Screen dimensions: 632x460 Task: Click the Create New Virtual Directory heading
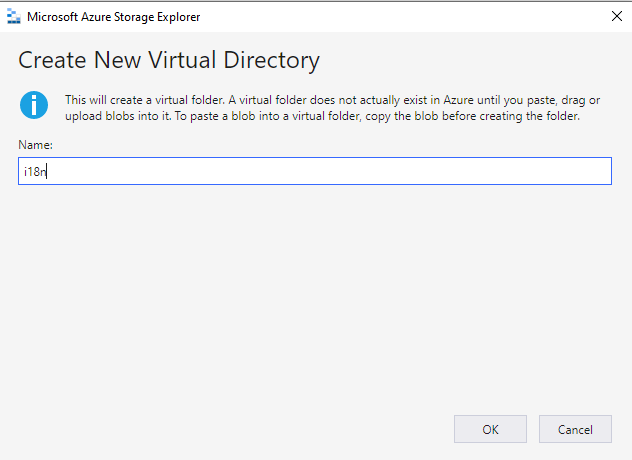coord(169,60)
